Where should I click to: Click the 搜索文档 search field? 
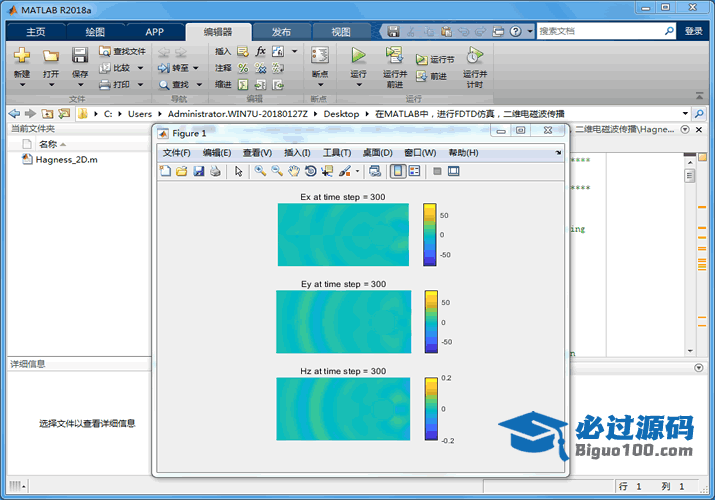(600, 31)
